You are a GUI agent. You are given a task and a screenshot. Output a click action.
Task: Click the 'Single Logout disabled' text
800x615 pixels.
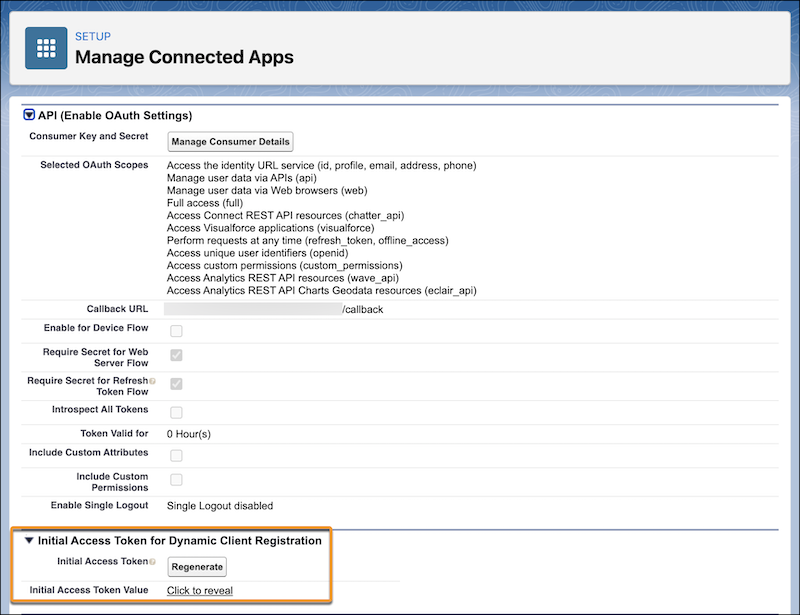click(x=219, y=506)
